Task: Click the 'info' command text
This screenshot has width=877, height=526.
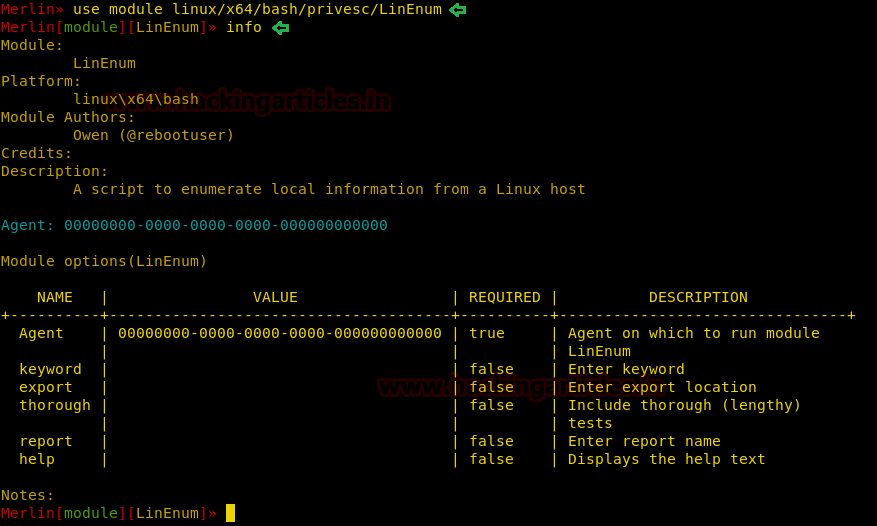Action: tap(244, 27)
